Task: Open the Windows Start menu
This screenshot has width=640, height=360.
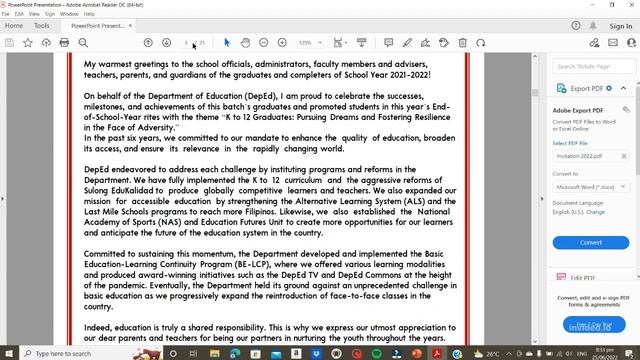Action: 9,353
